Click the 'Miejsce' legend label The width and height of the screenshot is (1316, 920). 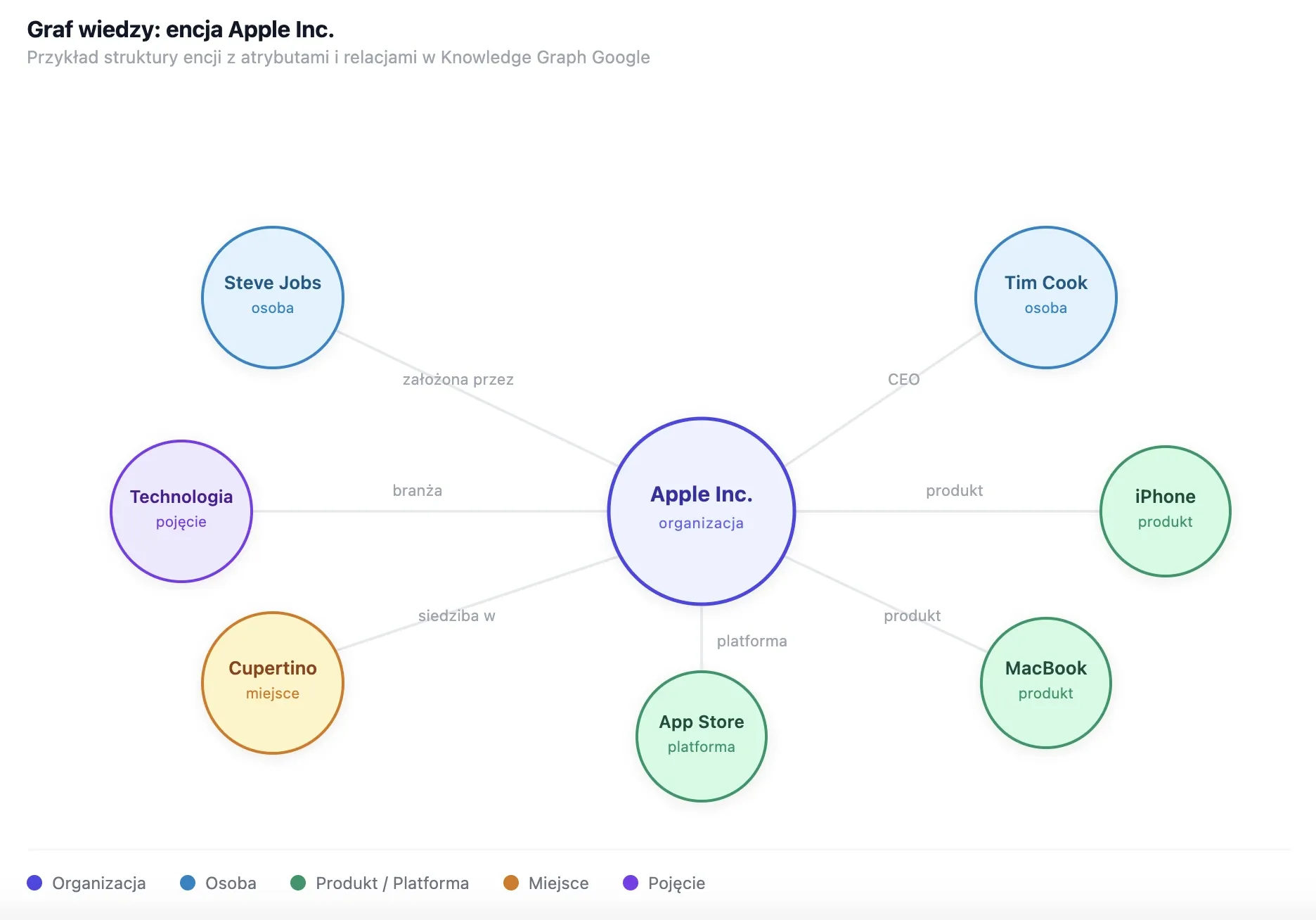559,883
